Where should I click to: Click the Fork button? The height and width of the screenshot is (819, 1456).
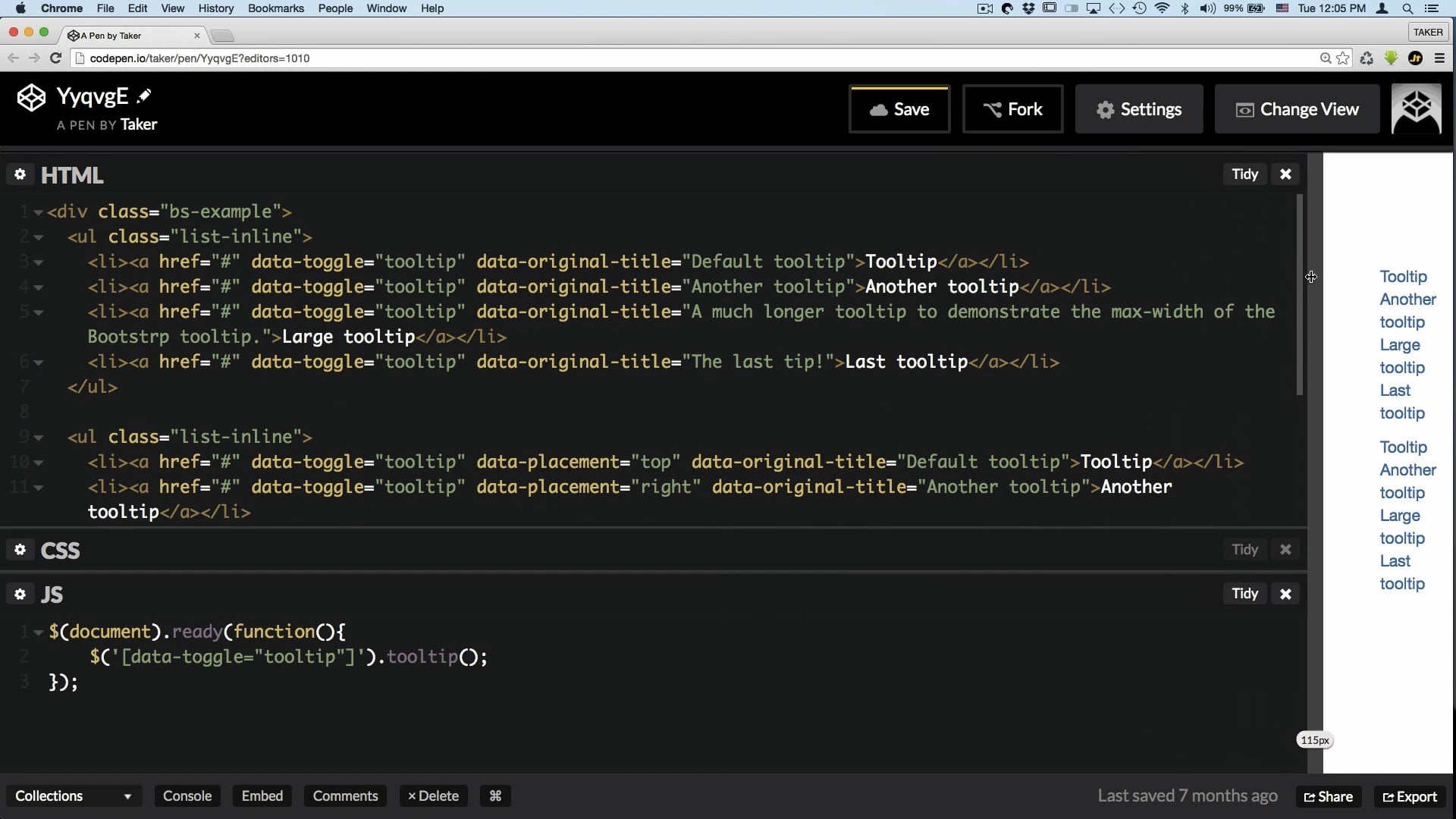click(x=1012, y=109)
